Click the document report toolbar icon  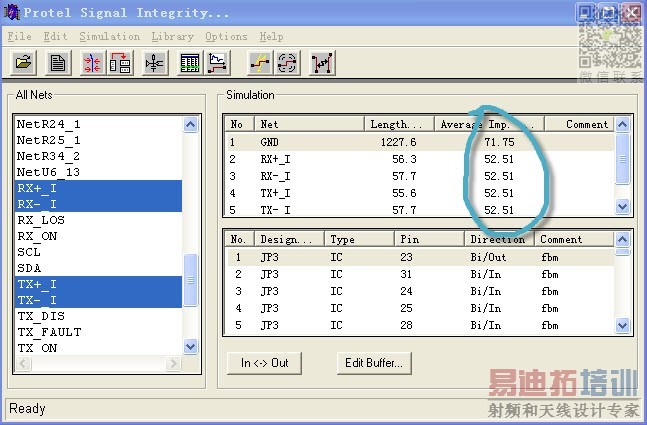[x=58, y=63]
